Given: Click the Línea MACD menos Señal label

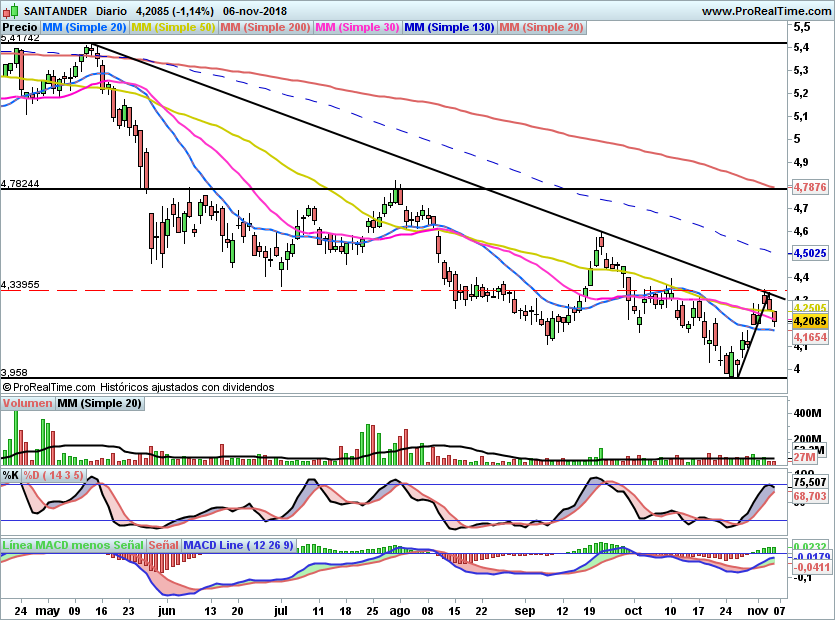Looking at the screenshot, I should [x=73, y=545].
